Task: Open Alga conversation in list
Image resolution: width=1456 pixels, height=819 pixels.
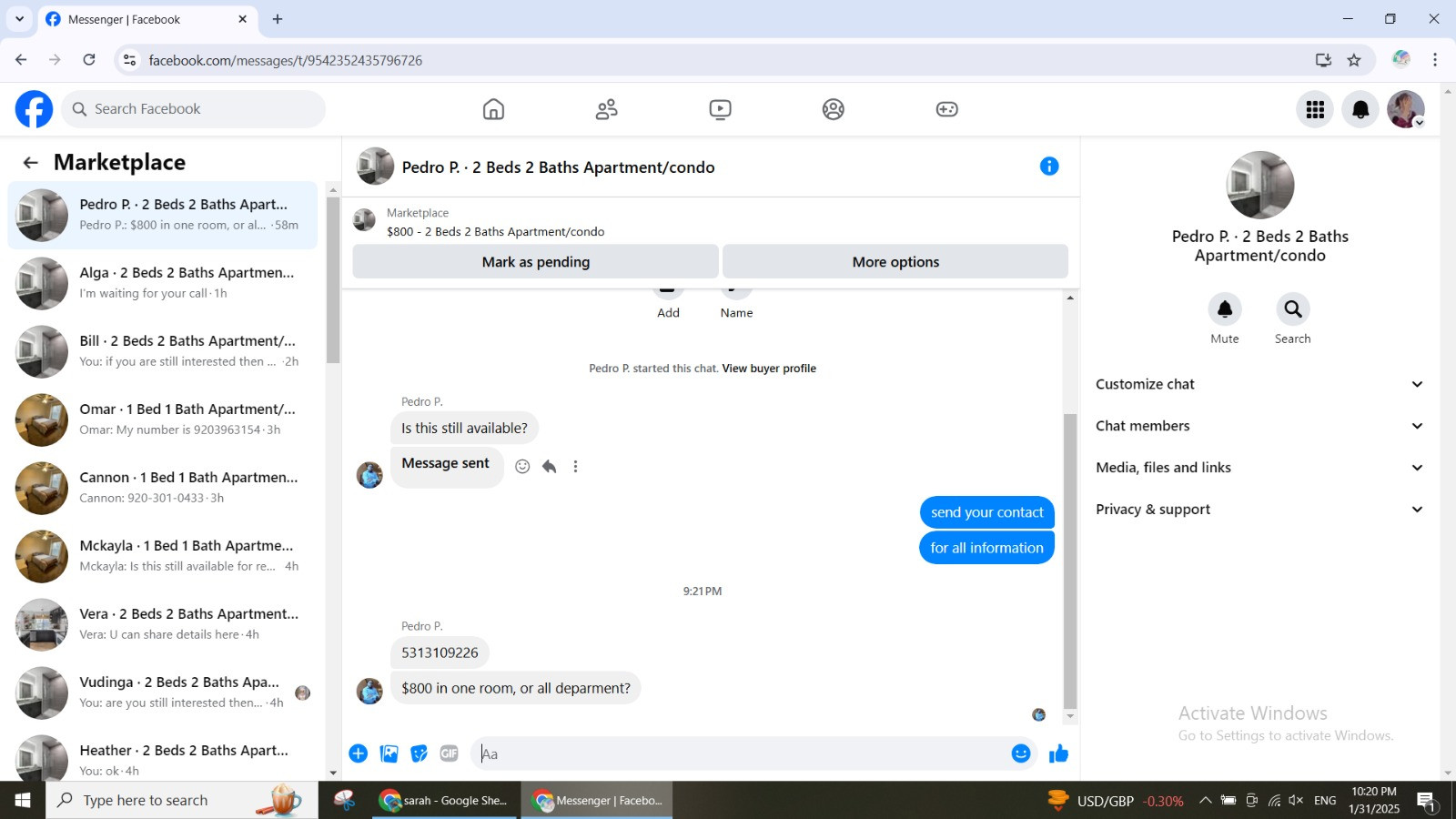Action: coord(163,283)
